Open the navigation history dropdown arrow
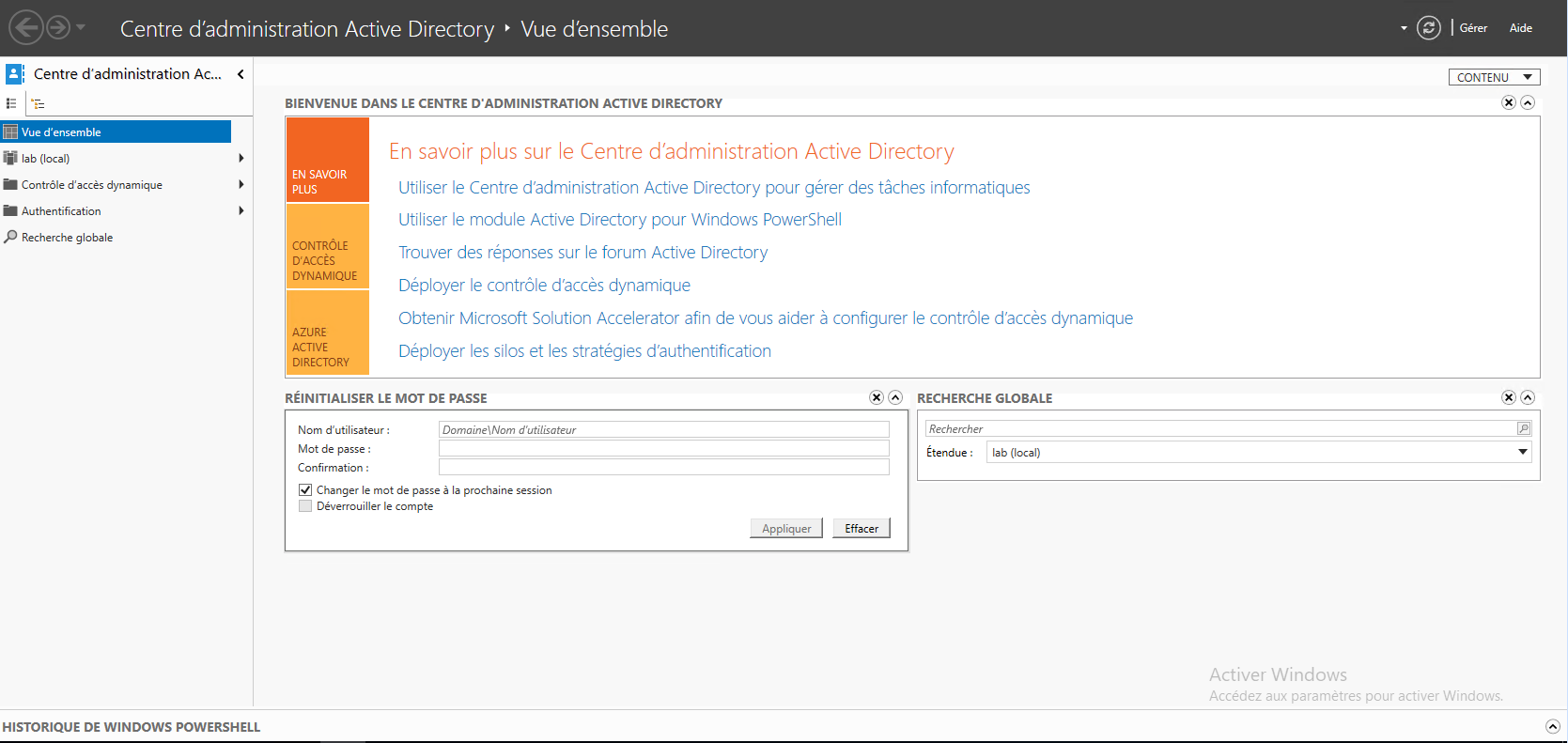 (x=81, y=27)
